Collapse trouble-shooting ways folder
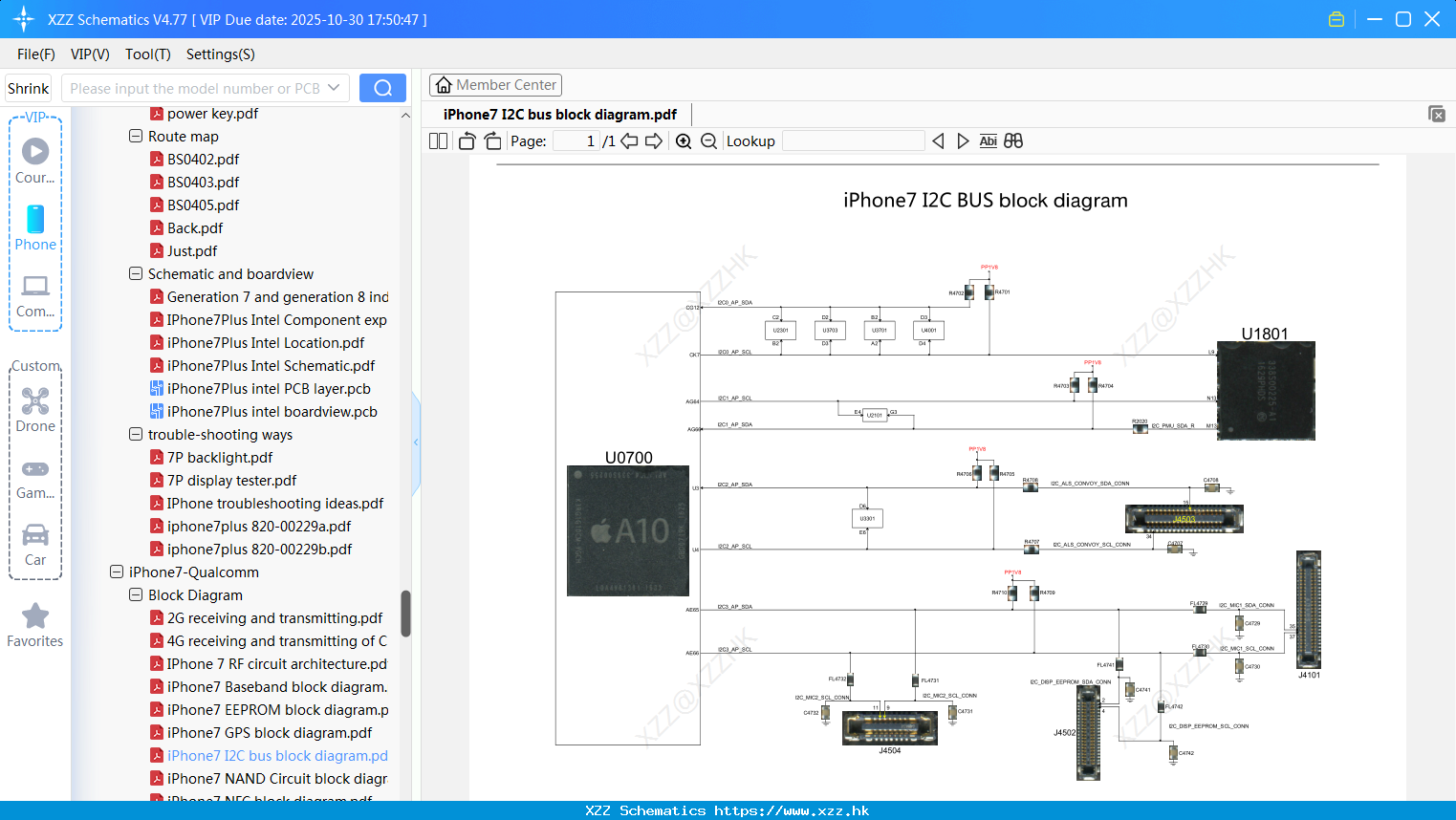The width and height of the screenshot is (1456, 820). click(x=136, y=435)
